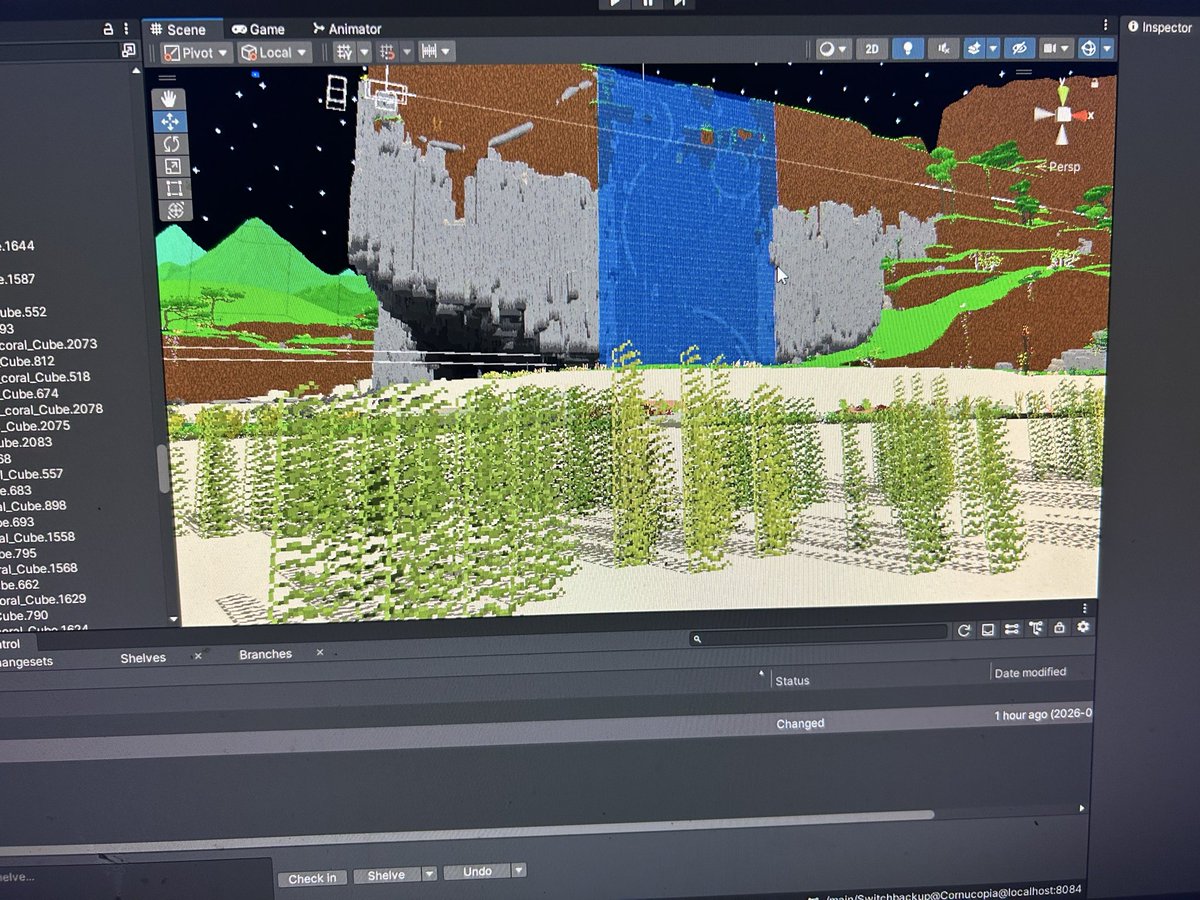
Task: Toggle scene lighting in the Scene view
Action: 908,47
